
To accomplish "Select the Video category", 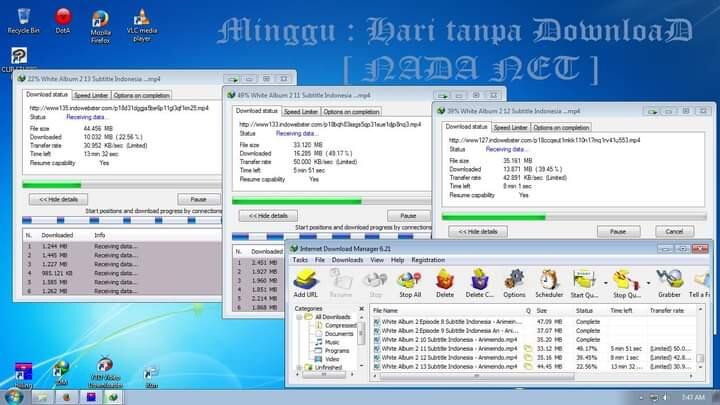I will pos(327,359).
